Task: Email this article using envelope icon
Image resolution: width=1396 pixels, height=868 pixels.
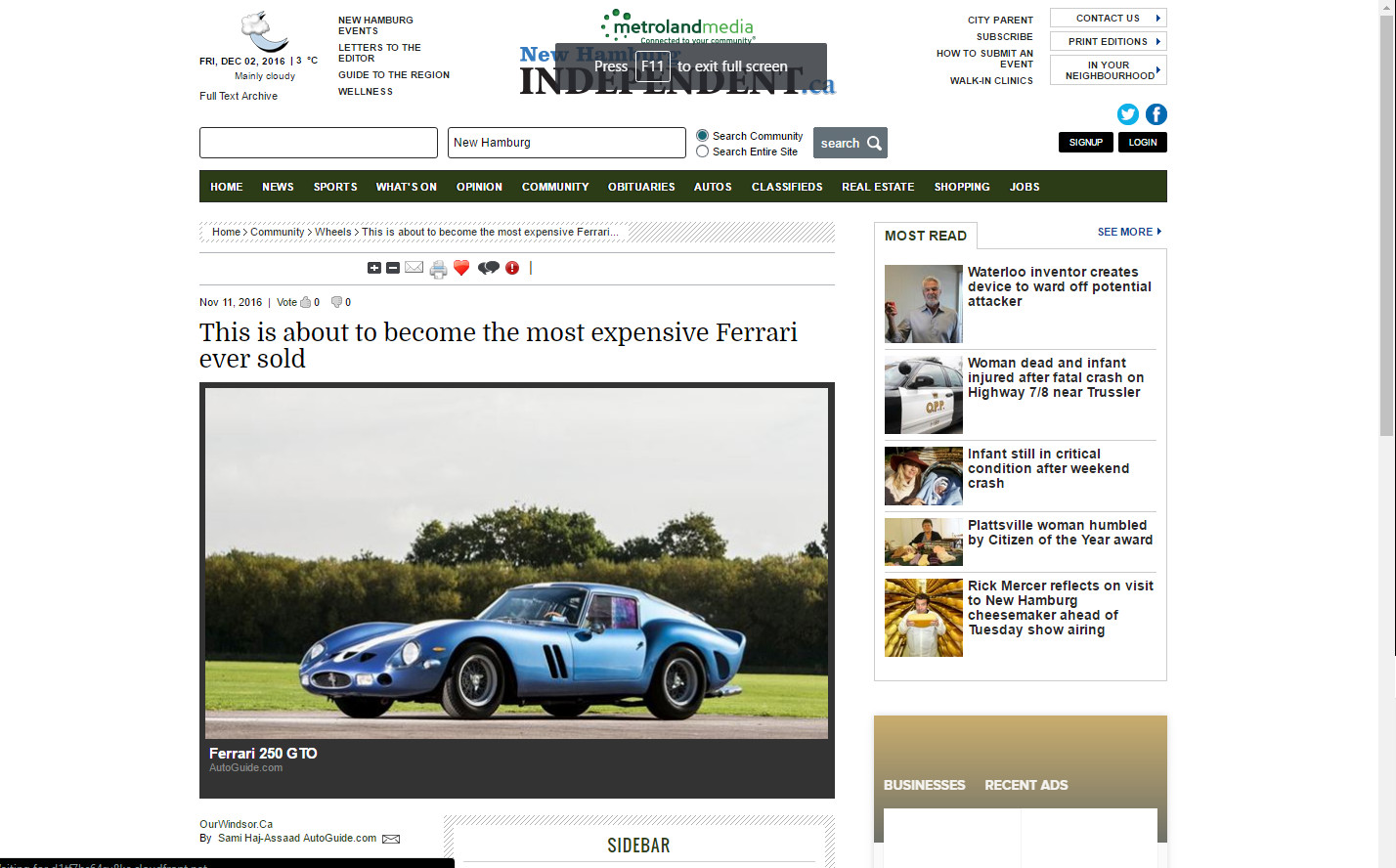Action: [x=414, y=268]
